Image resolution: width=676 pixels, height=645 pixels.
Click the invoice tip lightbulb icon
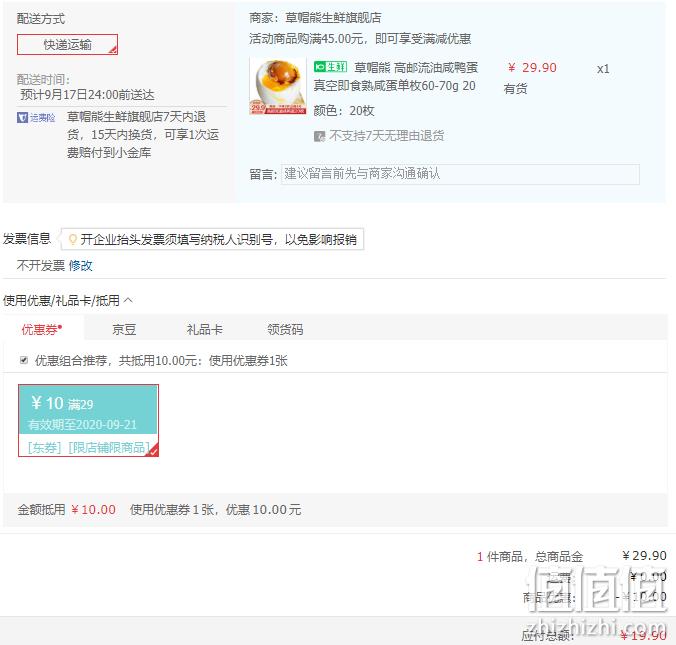click(72, 239)
